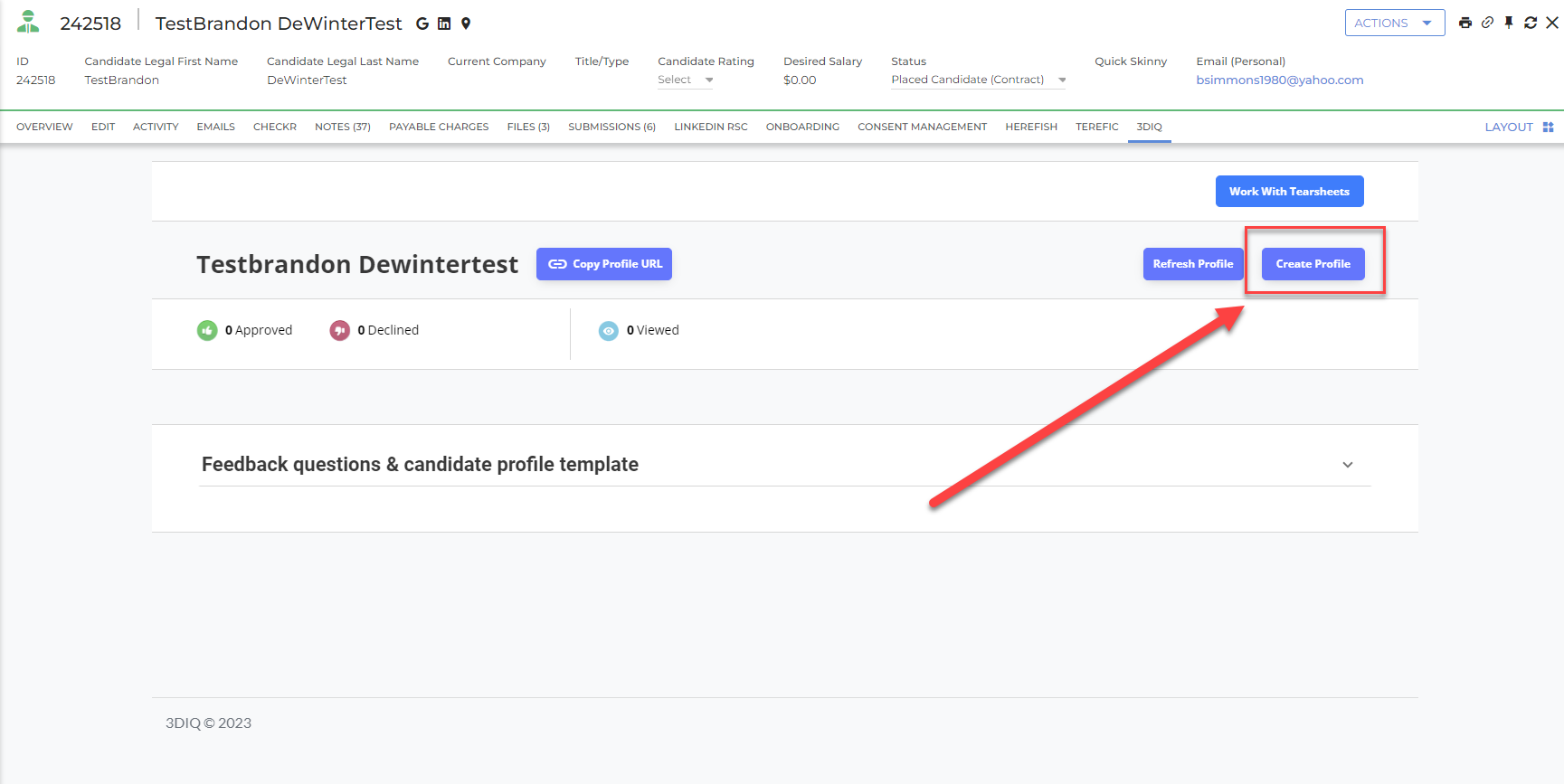Switch to the Edit tab
Image resolution: width=1564 pixels, height=784 pixels.
point(103,127)
